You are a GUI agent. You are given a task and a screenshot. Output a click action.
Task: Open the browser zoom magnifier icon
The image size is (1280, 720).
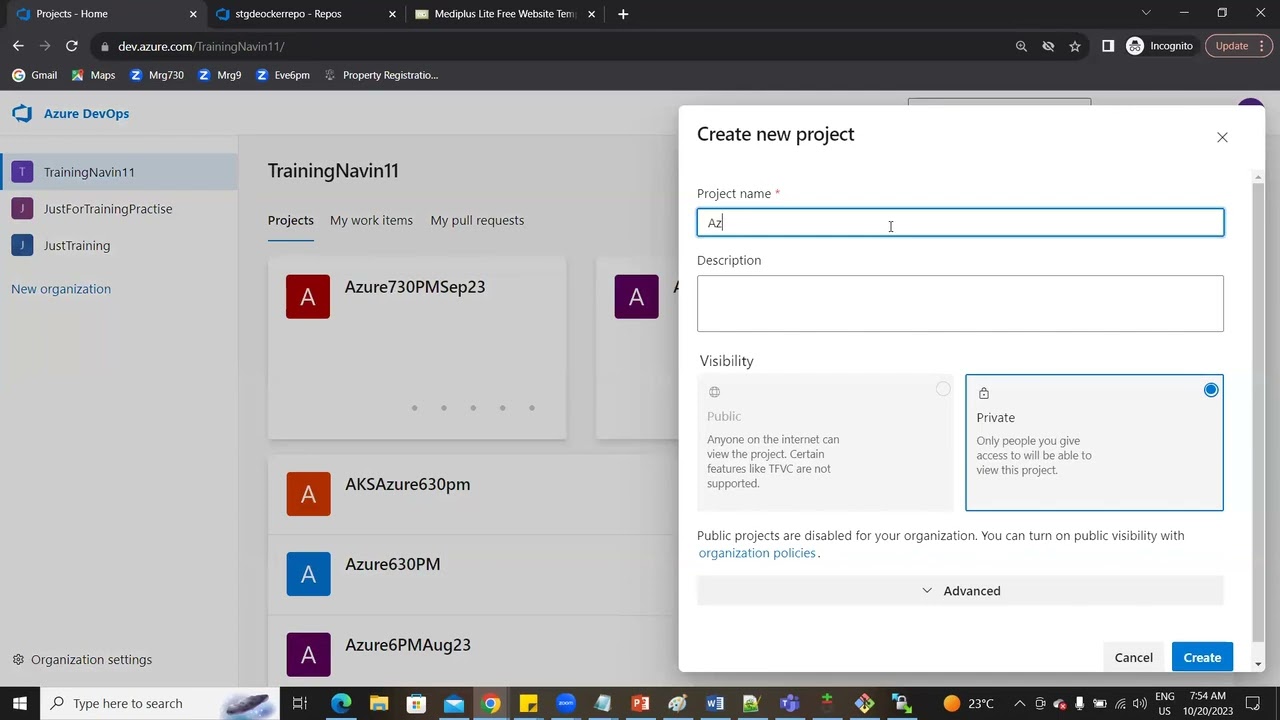[1021, 46]
